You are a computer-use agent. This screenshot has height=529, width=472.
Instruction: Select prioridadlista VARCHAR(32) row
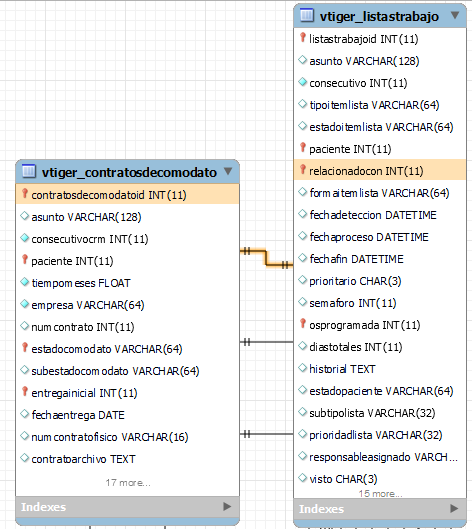[380, 435]
